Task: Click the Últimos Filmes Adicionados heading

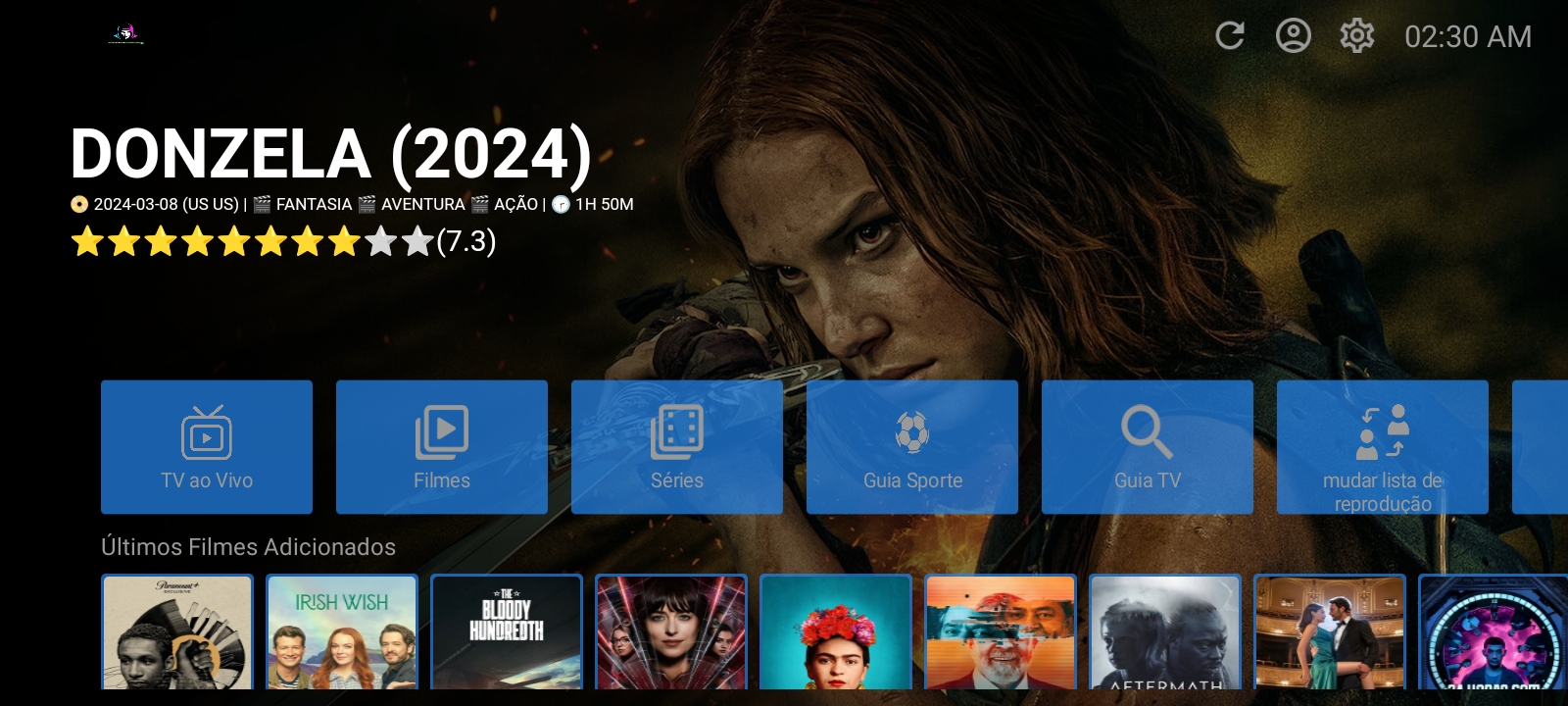Action: (249, 547)
